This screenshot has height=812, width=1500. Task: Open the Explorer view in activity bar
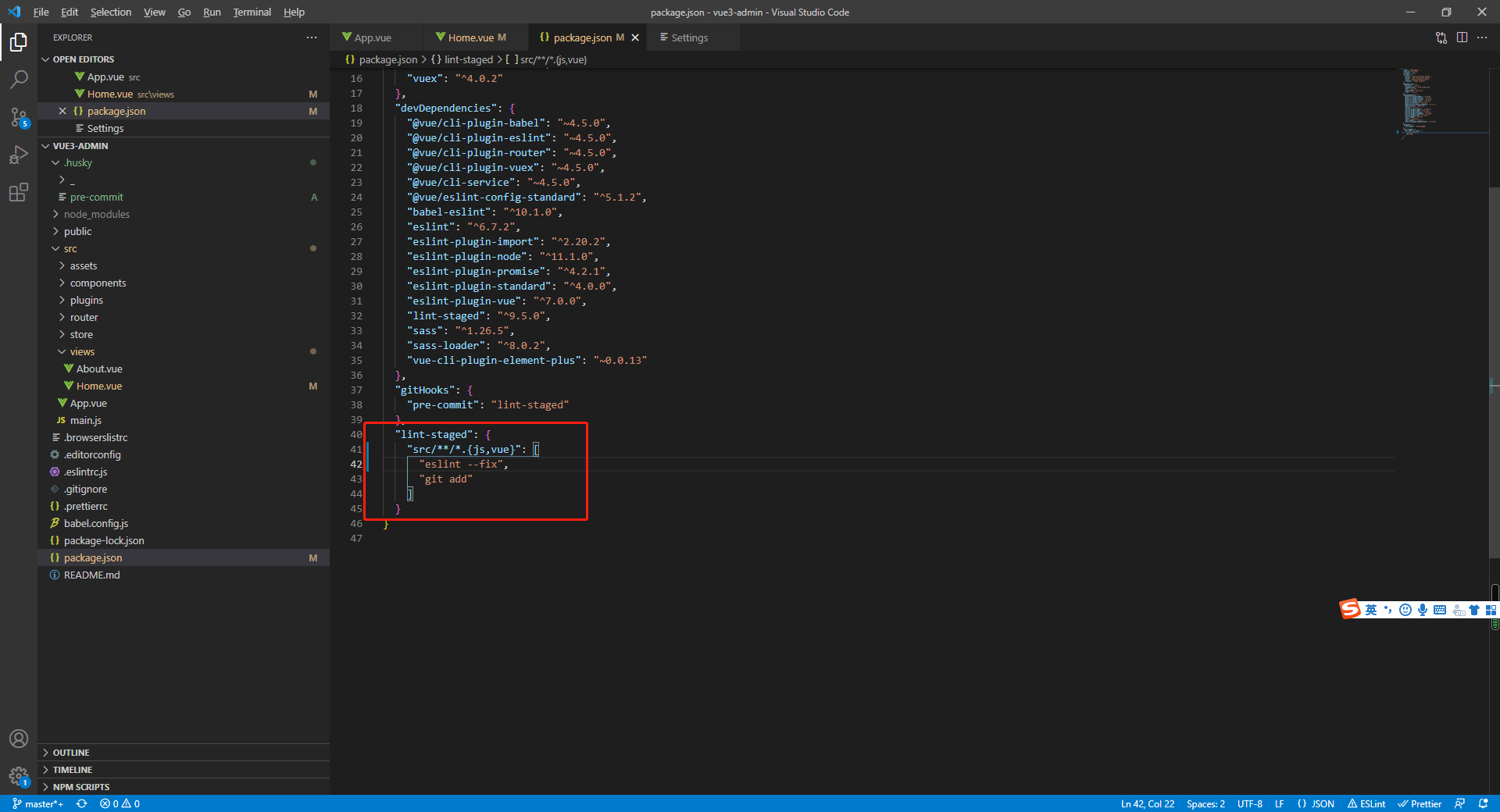(19, 42)
